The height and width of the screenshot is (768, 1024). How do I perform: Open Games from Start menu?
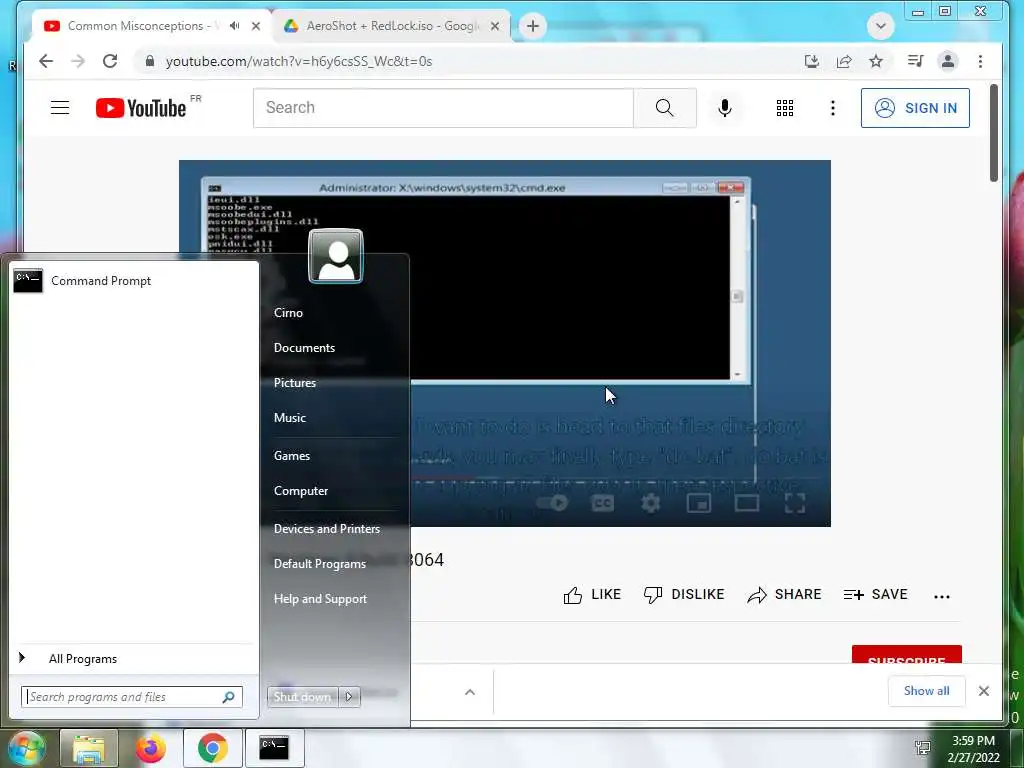[291, 456]
